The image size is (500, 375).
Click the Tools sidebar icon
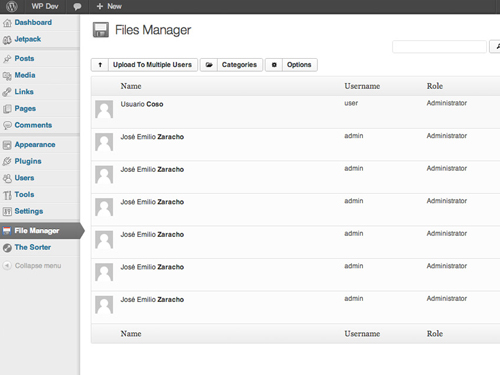tap(7, 195)
